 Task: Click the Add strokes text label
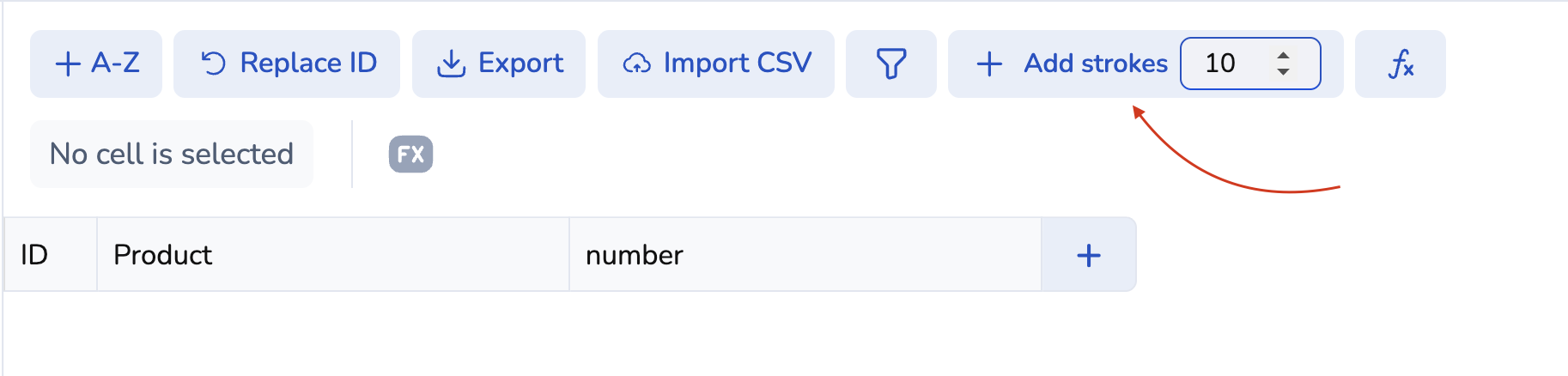(1096, 64)
